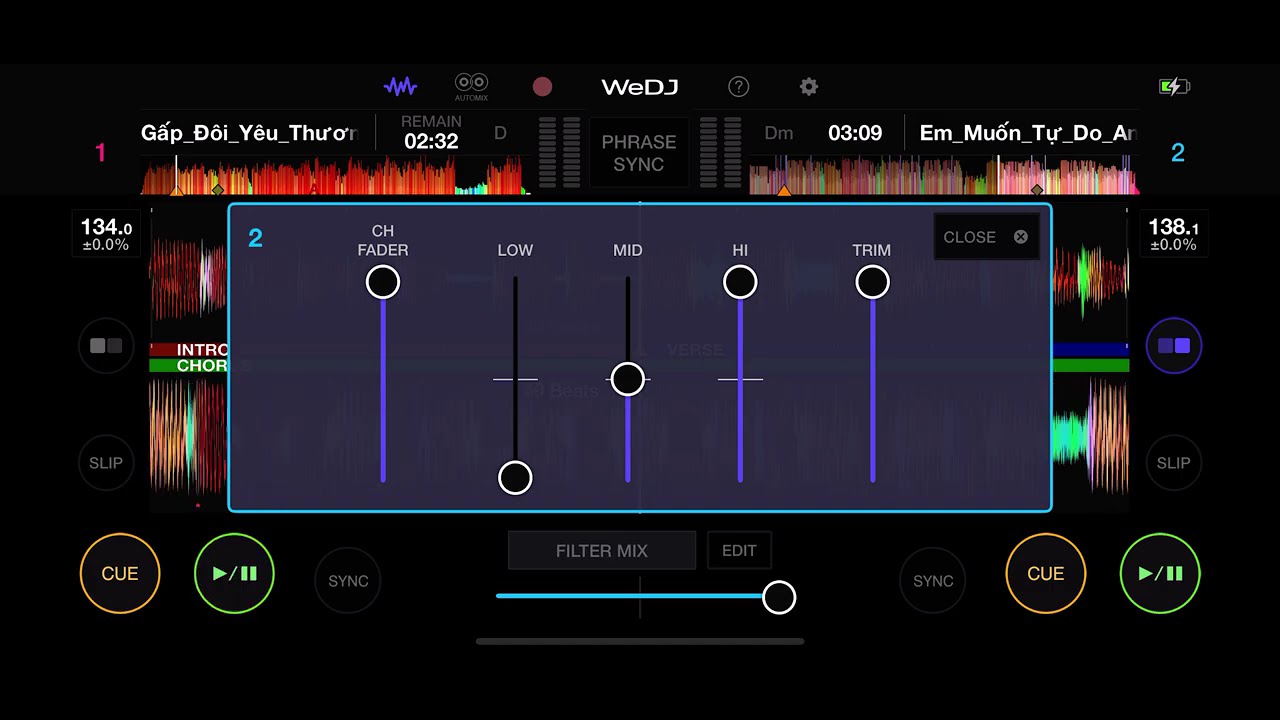Image resolution: width=1280 pixels, height=720 pixels.
Task: Tap deck 2 CUE button
Action: (x=1046, y=573)
